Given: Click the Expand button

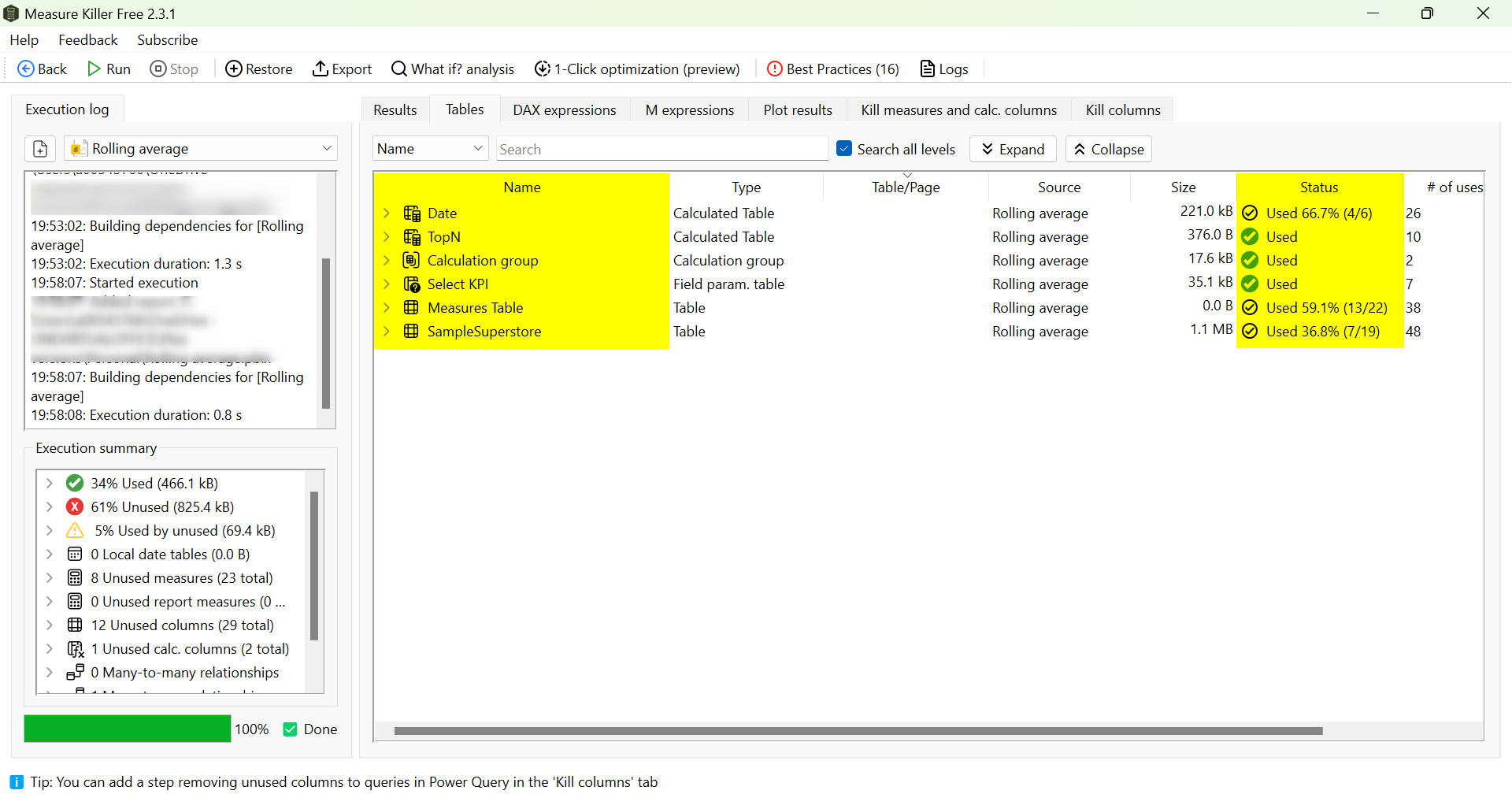Looking at the screenshot, I should coord(1013,149).
